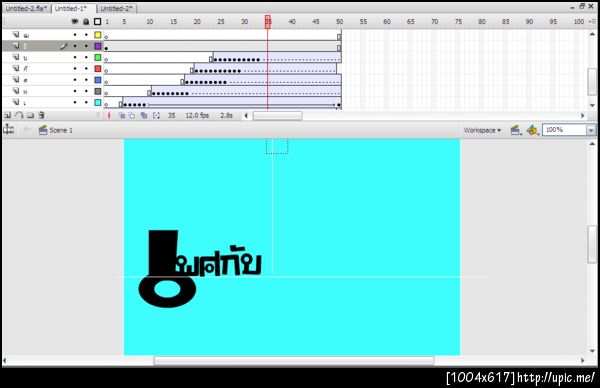Switch to the Untitled-2* tab
The image size is (600, 388).
click(x=117, y=8)
